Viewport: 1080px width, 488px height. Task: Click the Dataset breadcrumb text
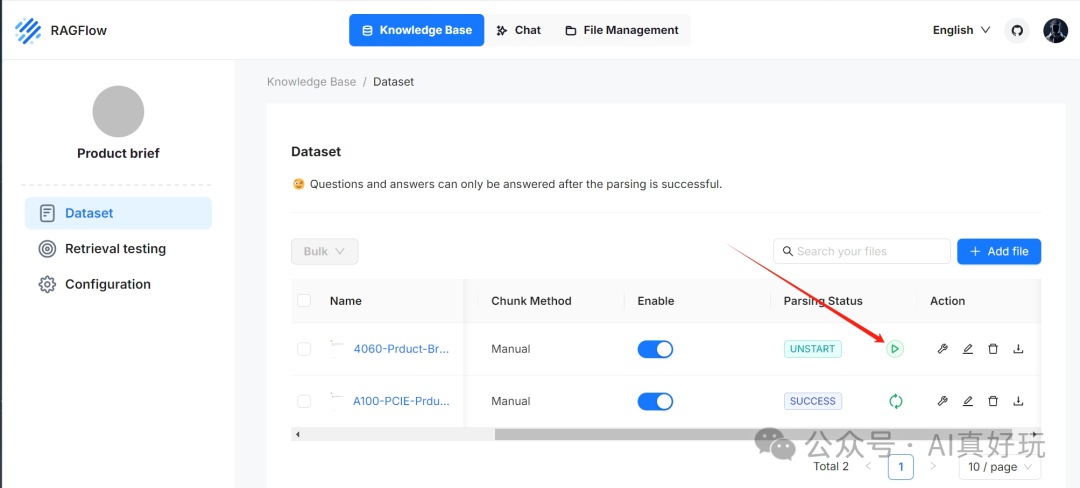393,82
